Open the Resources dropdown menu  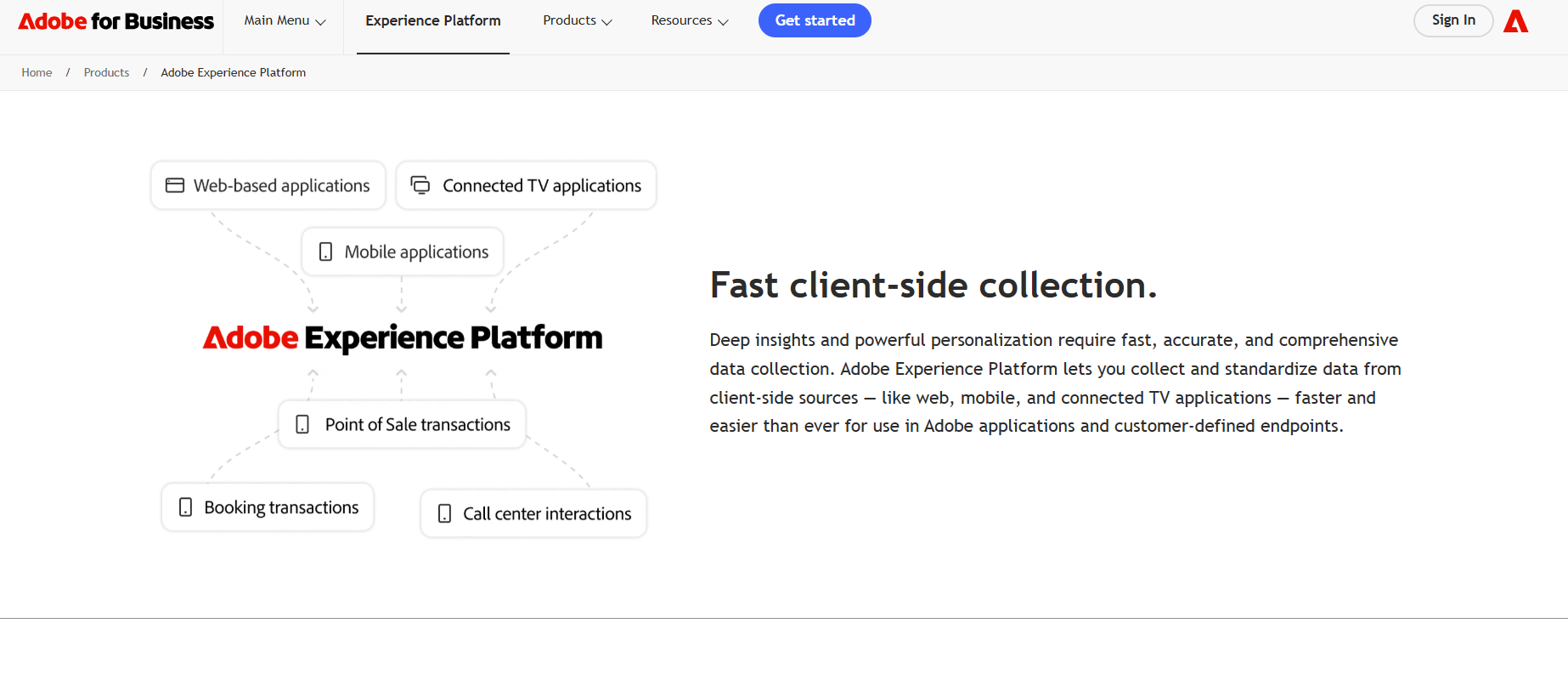click(690, 20)
